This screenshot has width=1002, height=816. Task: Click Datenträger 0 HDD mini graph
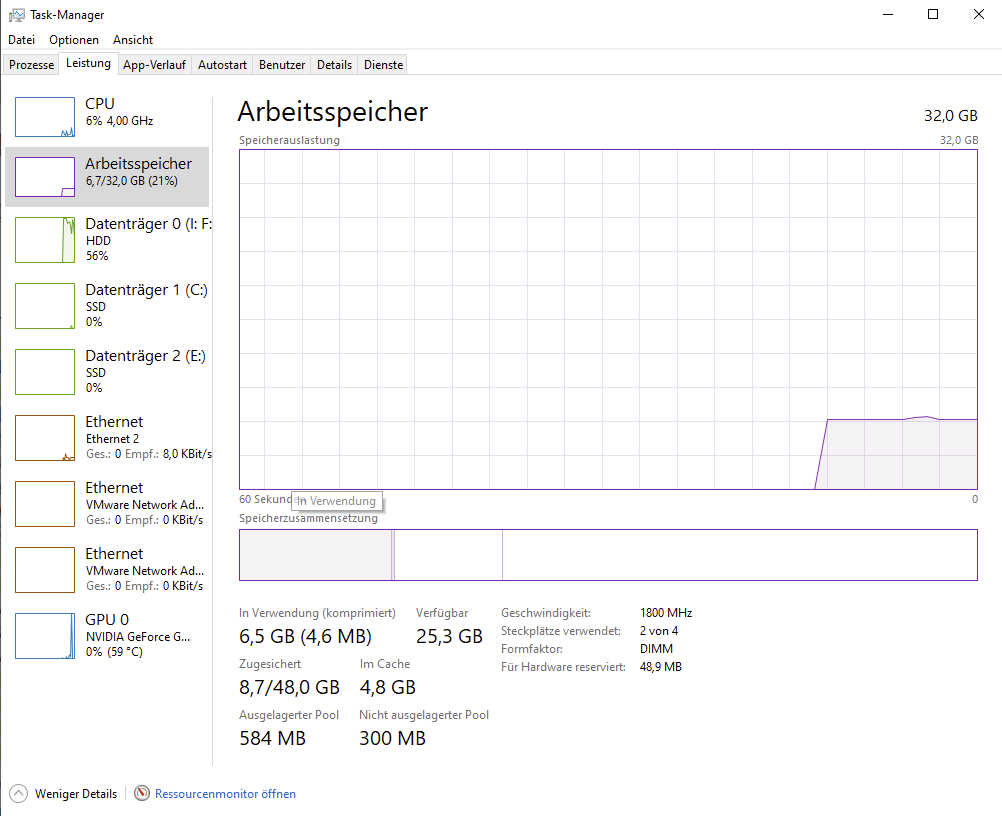(45, 240)
